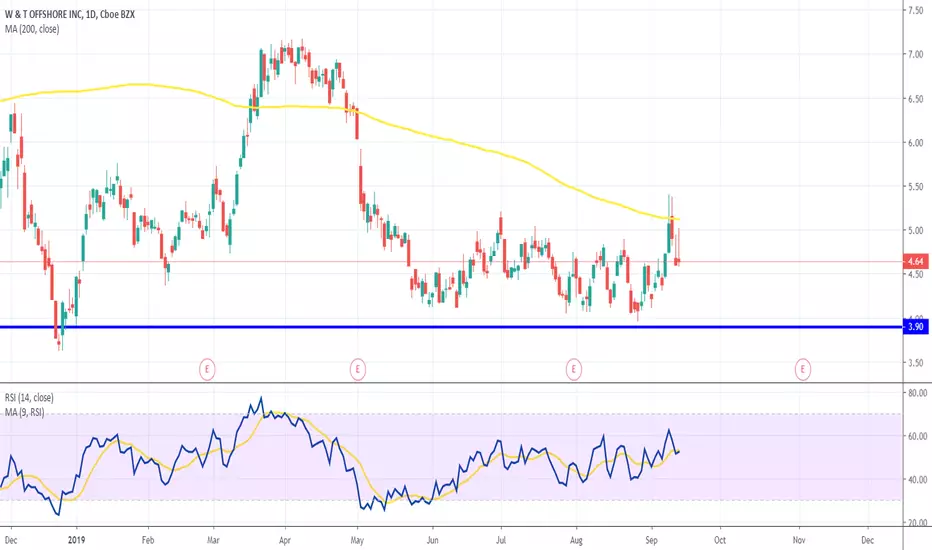Screen dimensions: 932x550
Task: Click the red 4.64 current price label
Action: pos(916,261)
